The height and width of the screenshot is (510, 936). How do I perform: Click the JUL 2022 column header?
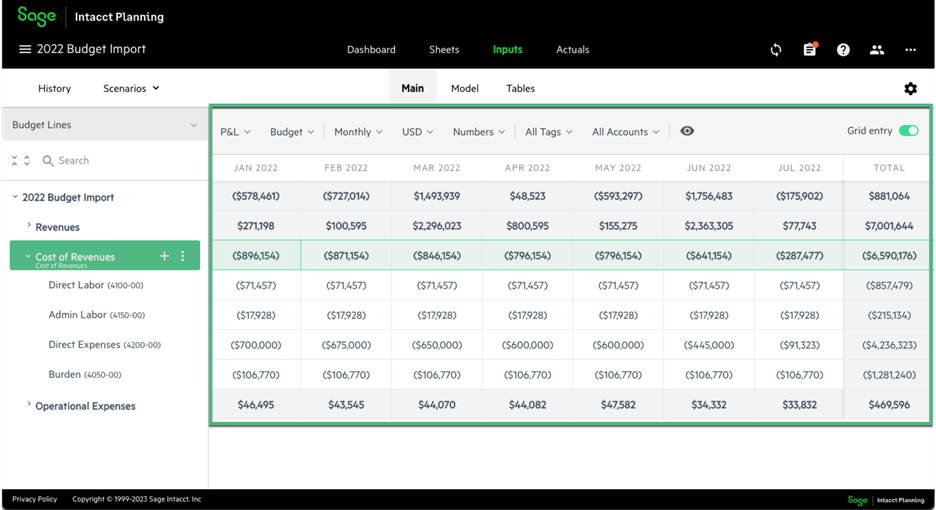(x=799, y=168)
